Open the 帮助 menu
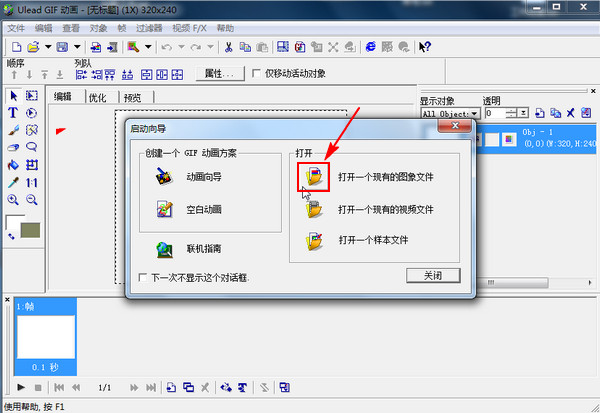Image resolution: width=600 pixels, height=413 pixels. click(x=225, y=28)
